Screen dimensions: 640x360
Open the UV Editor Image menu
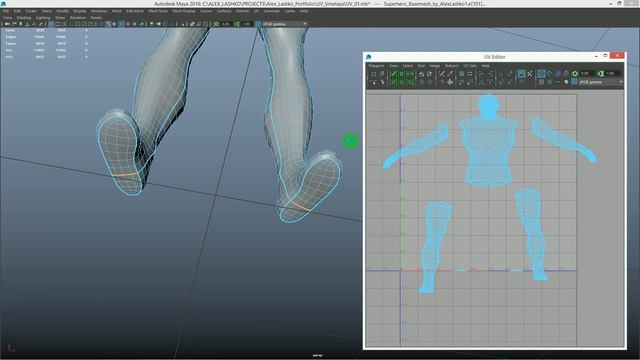435,66
